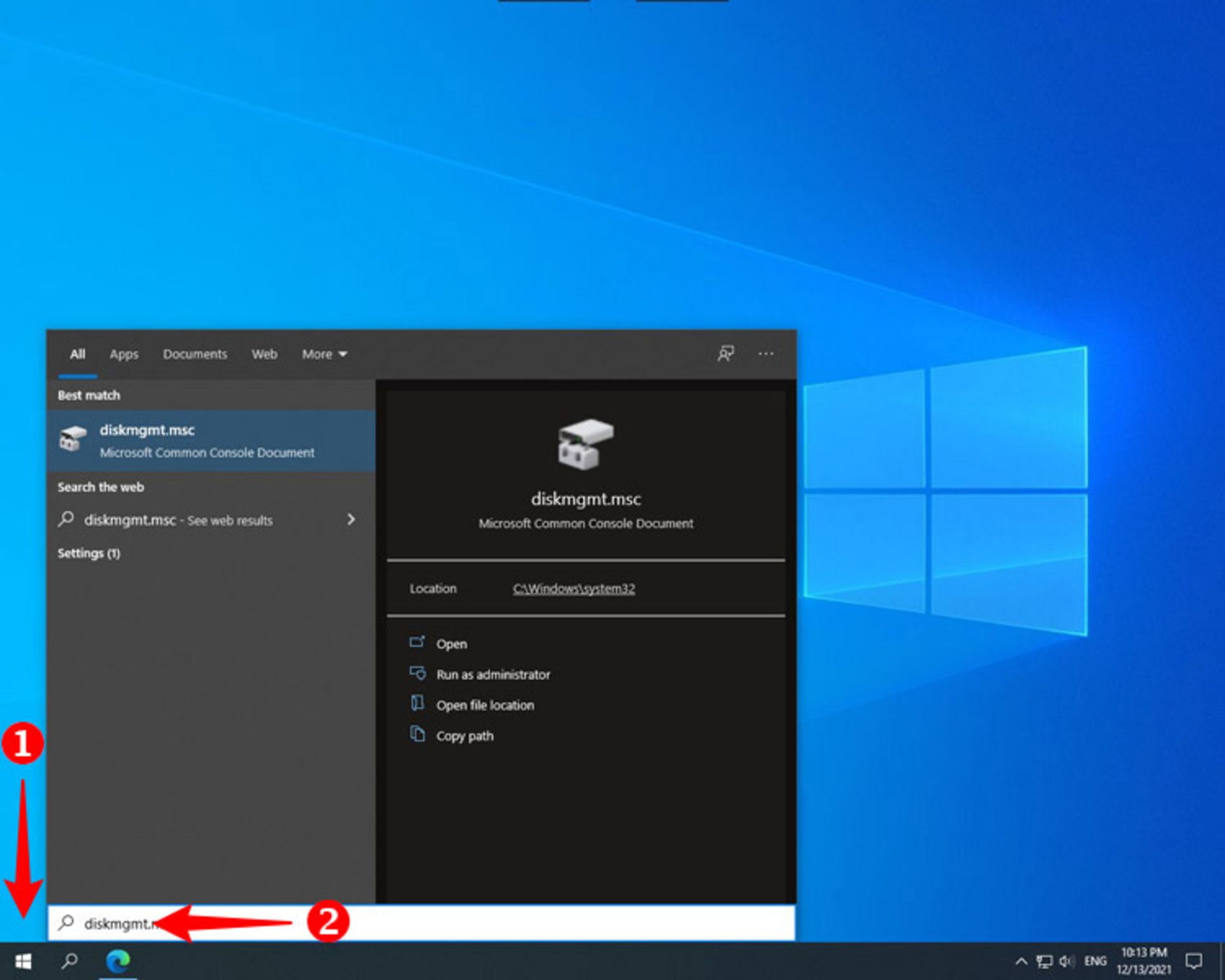Open the ellipsis options menu in search

(x=766, y=353)
